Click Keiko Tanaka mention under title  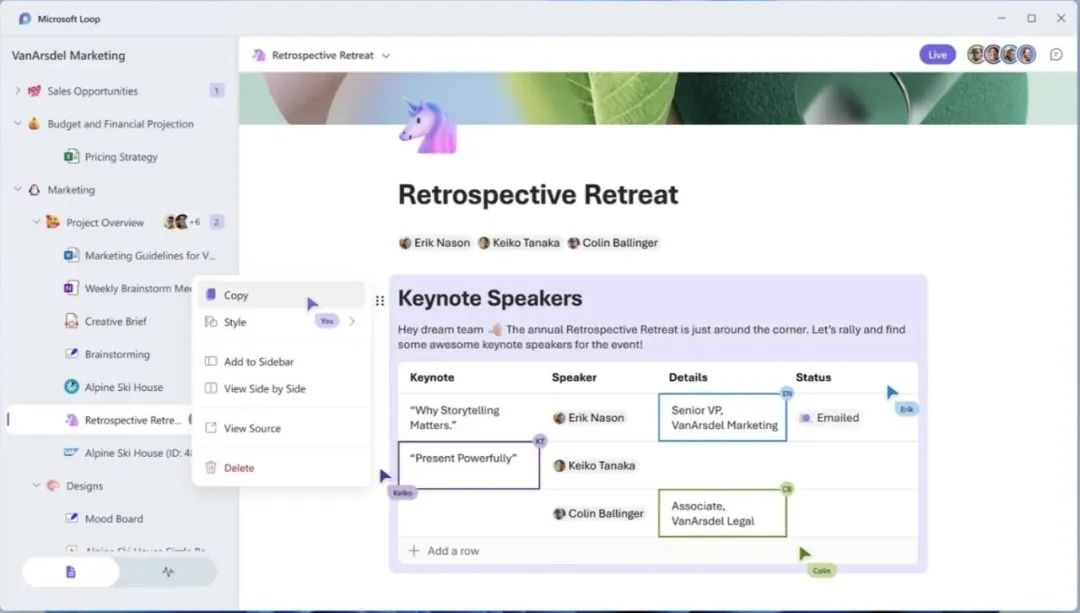pos(519,242)
